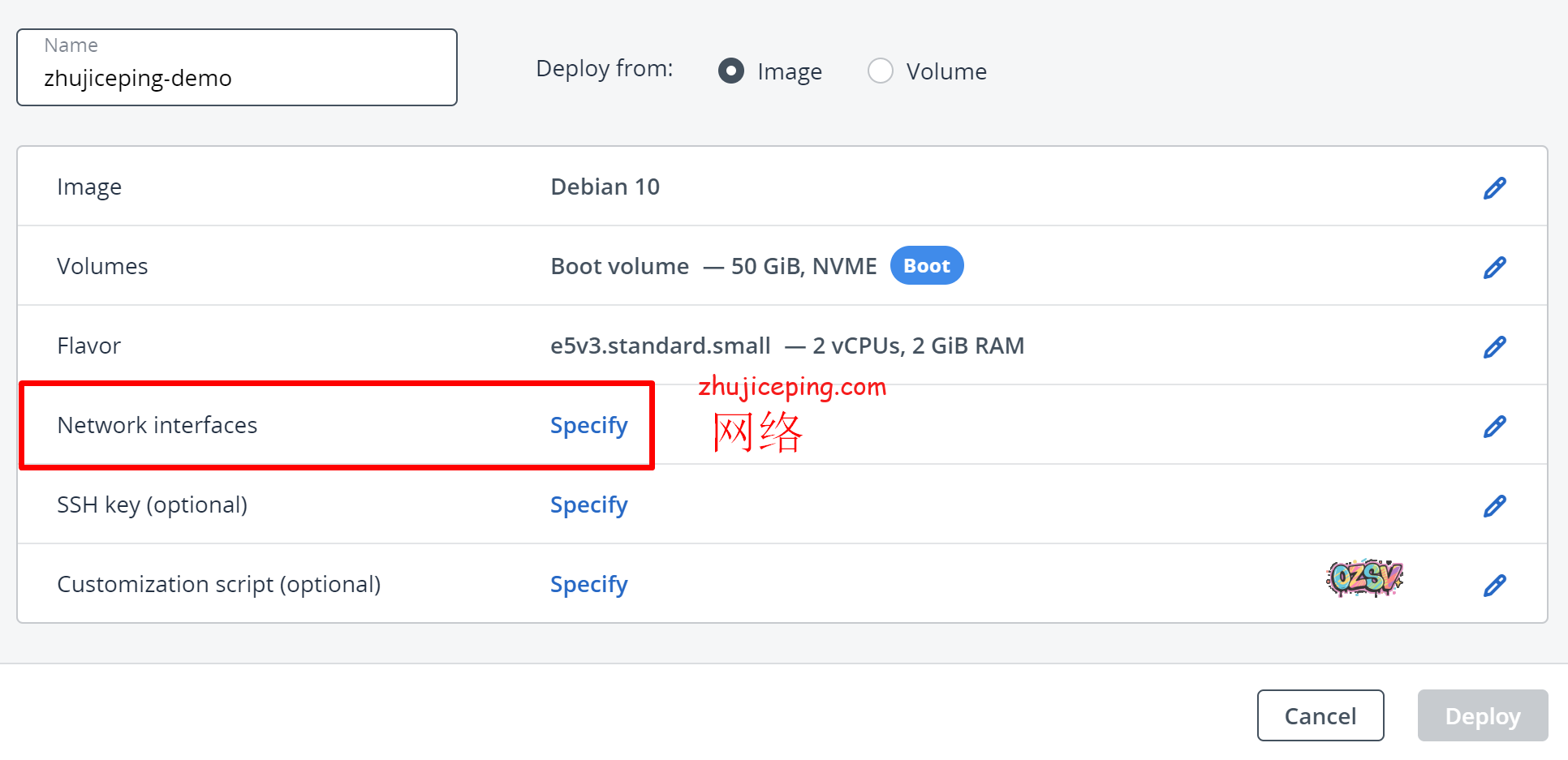Select the Volume deploy radio button
Image resolution: width=1568 pixels, height=760 pixels.
coord(881,71)
